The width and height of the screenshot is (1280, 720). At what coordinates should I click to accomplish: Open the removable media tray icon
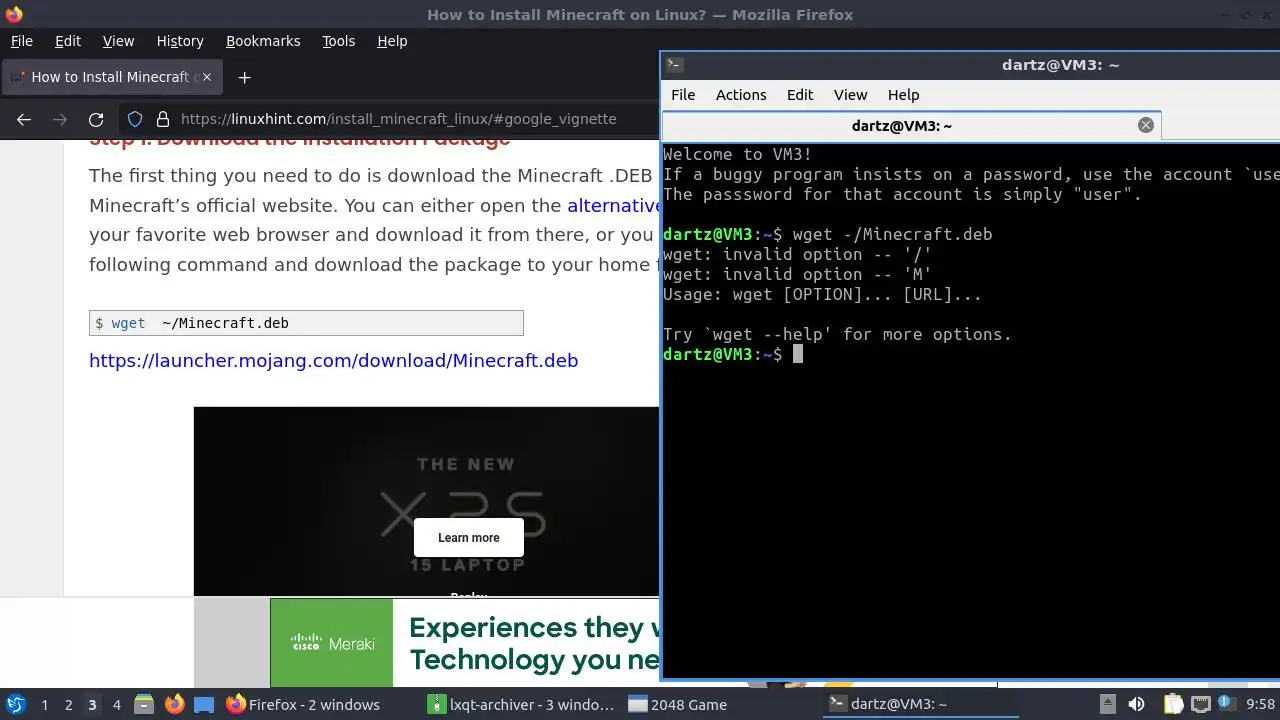(x=1107, y=705)
